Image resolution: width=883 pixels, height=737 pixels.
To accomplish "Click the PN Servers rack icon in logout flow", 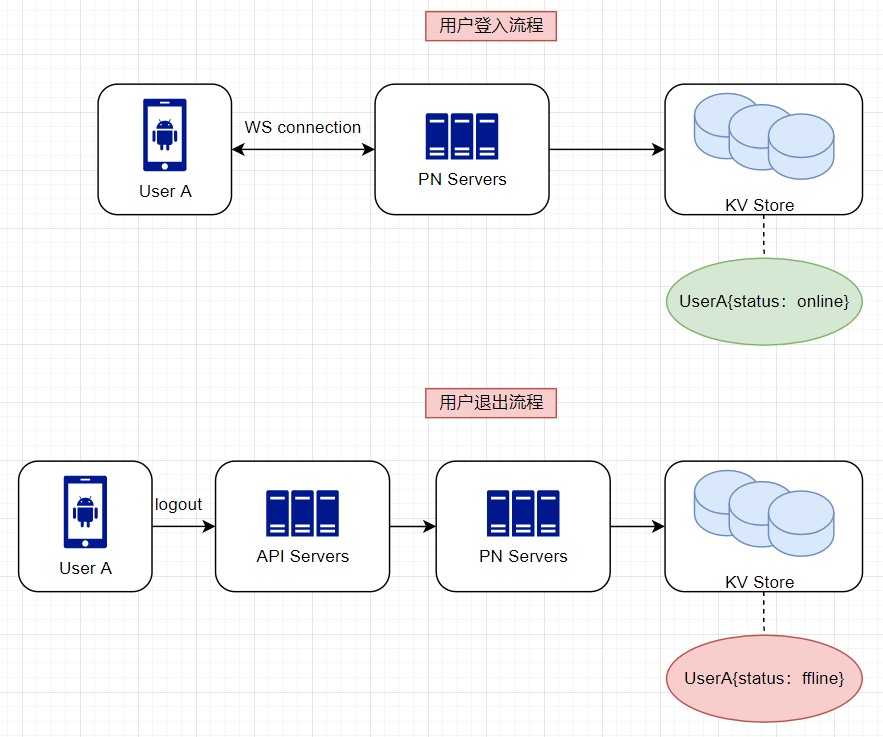I will 523,513.
